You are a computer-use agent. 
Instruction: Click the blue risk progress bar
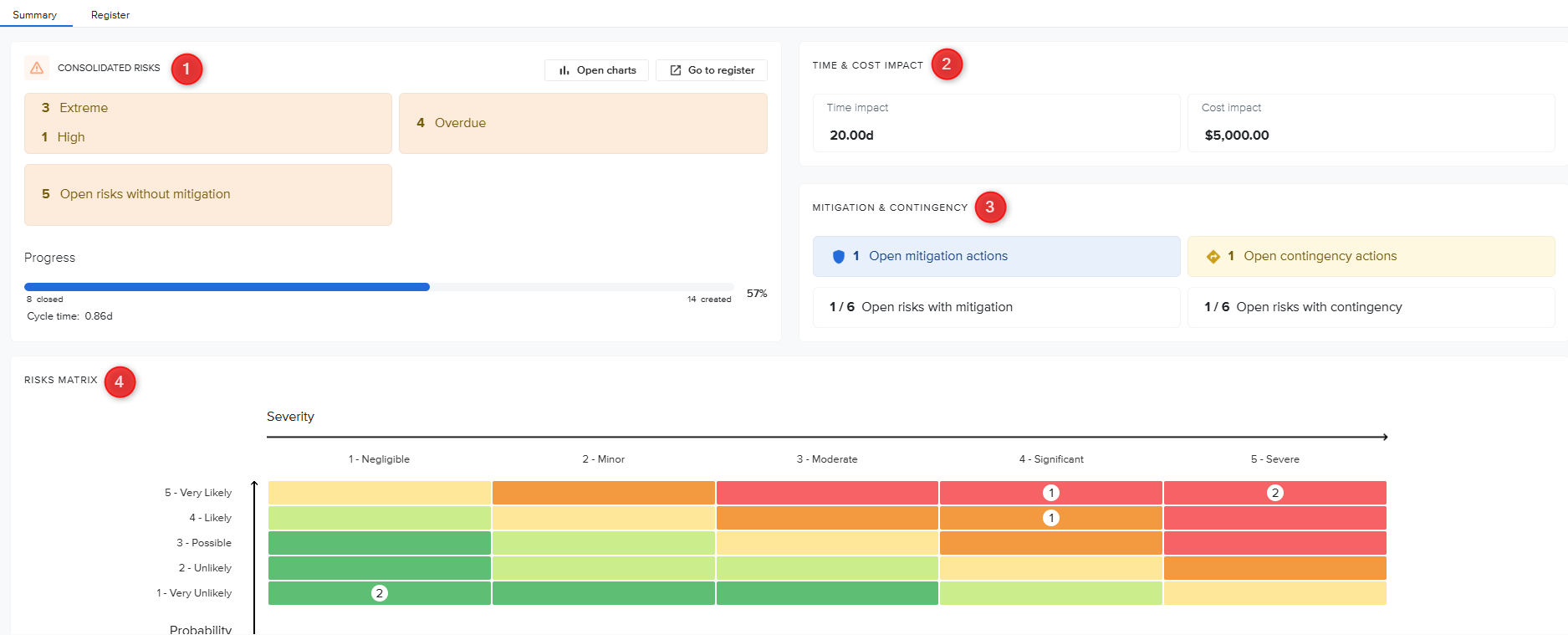227,287
